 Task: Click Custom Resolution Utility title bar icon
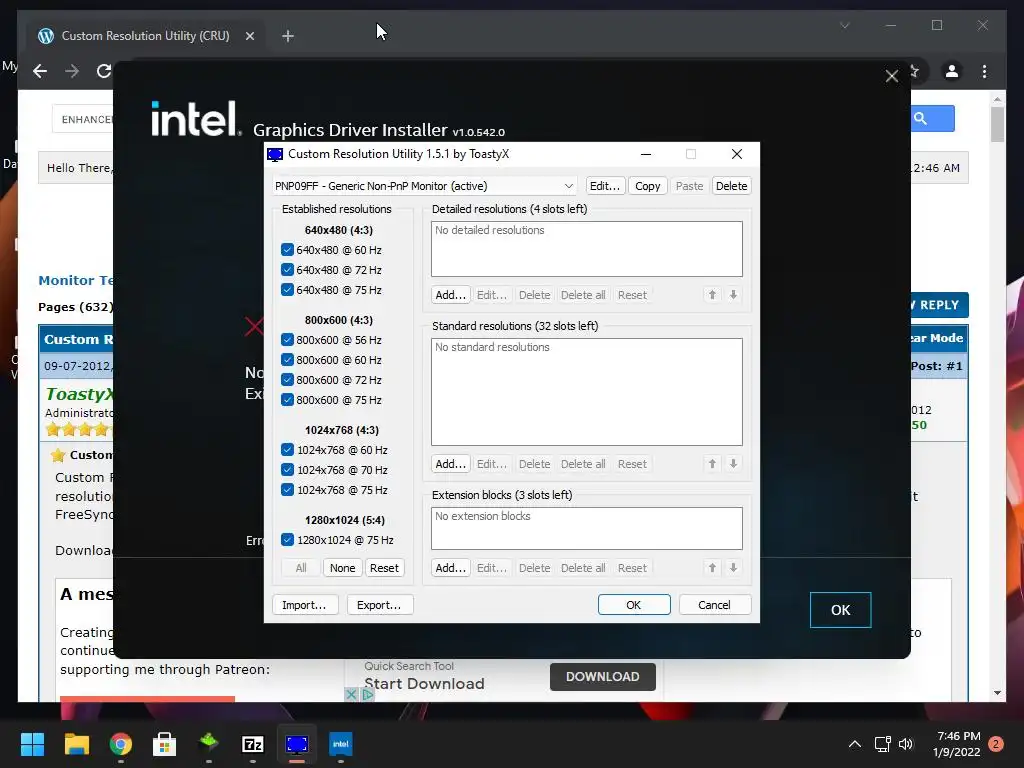[275, 155]
